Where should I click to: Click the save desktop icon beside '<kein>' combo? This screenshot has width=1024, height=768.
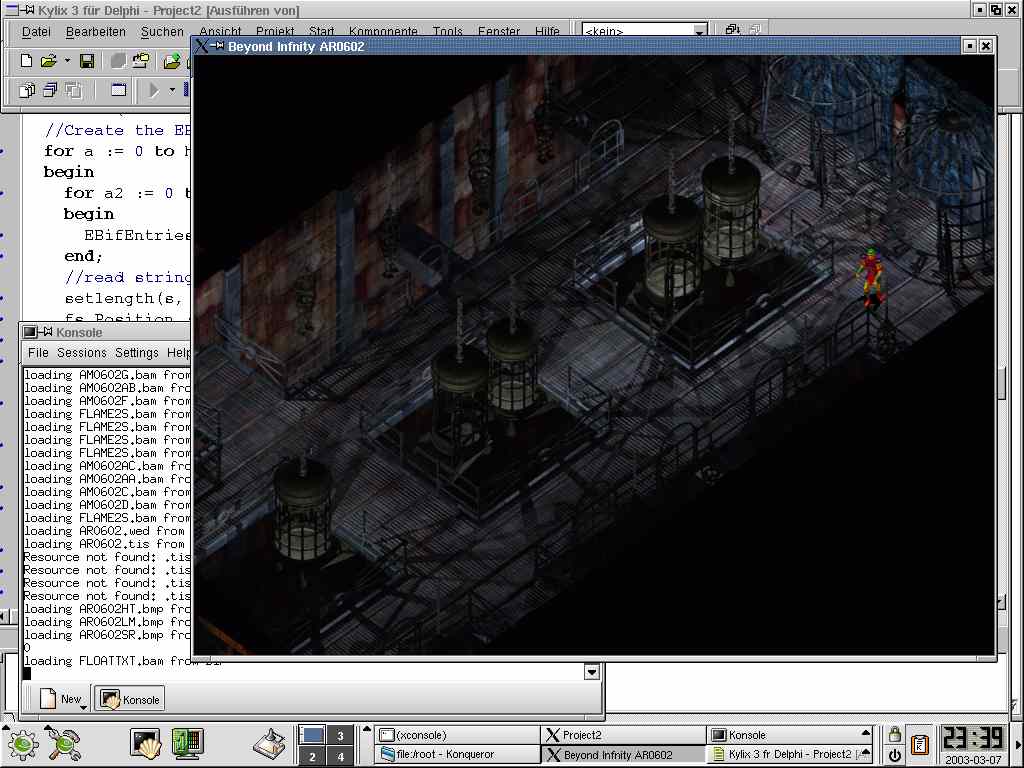tap(732, 29)
